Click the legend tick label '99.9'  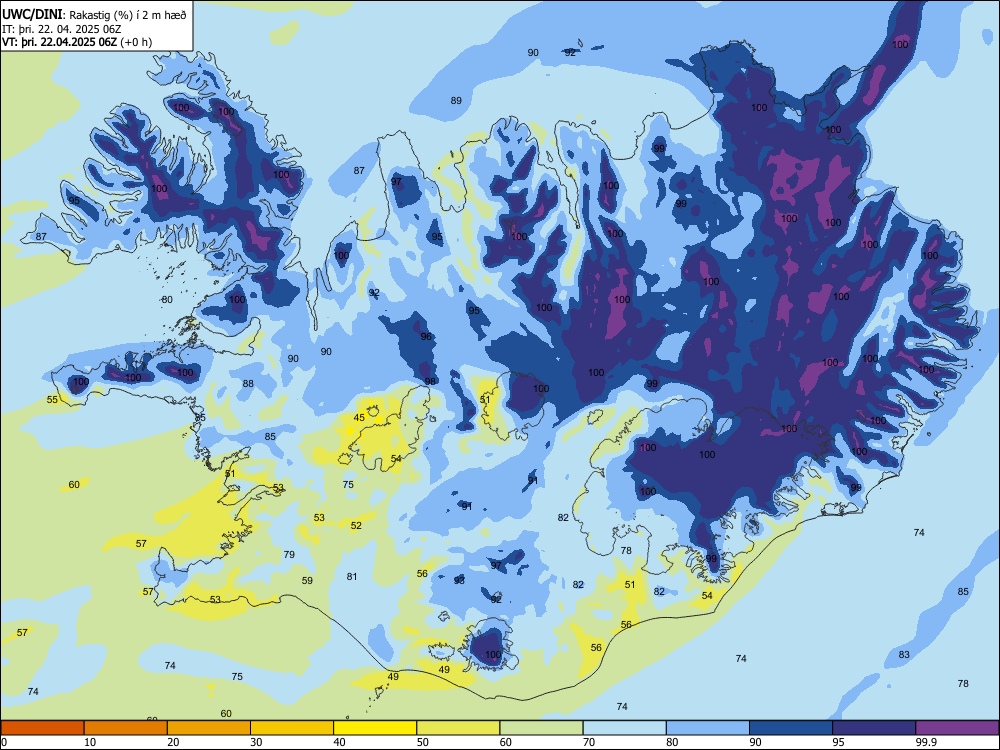point(925,742)
